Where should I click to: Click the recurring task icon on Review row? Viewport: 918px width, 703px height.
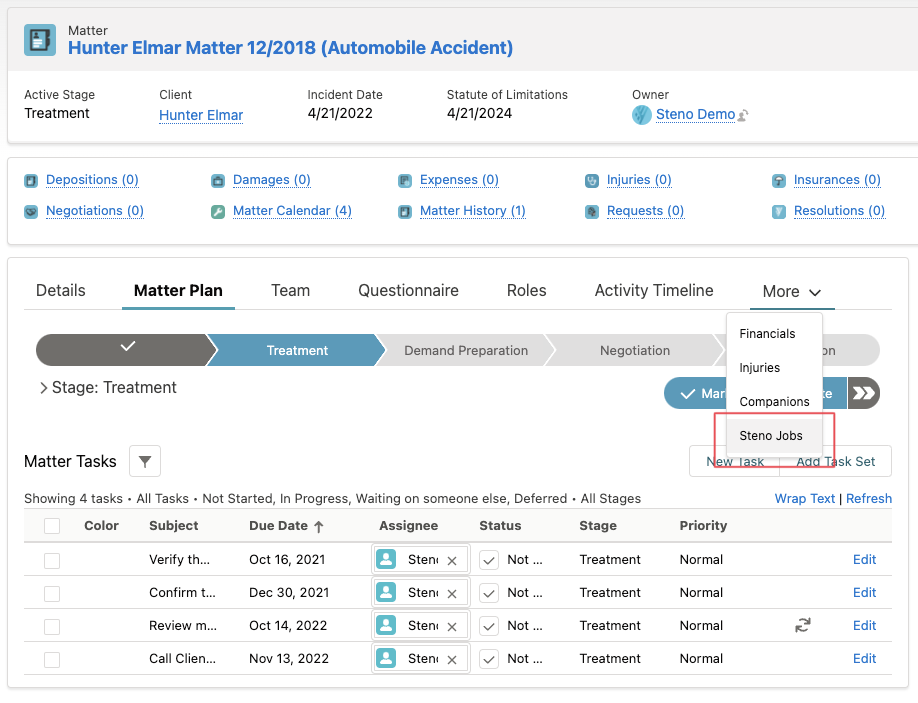803,625
